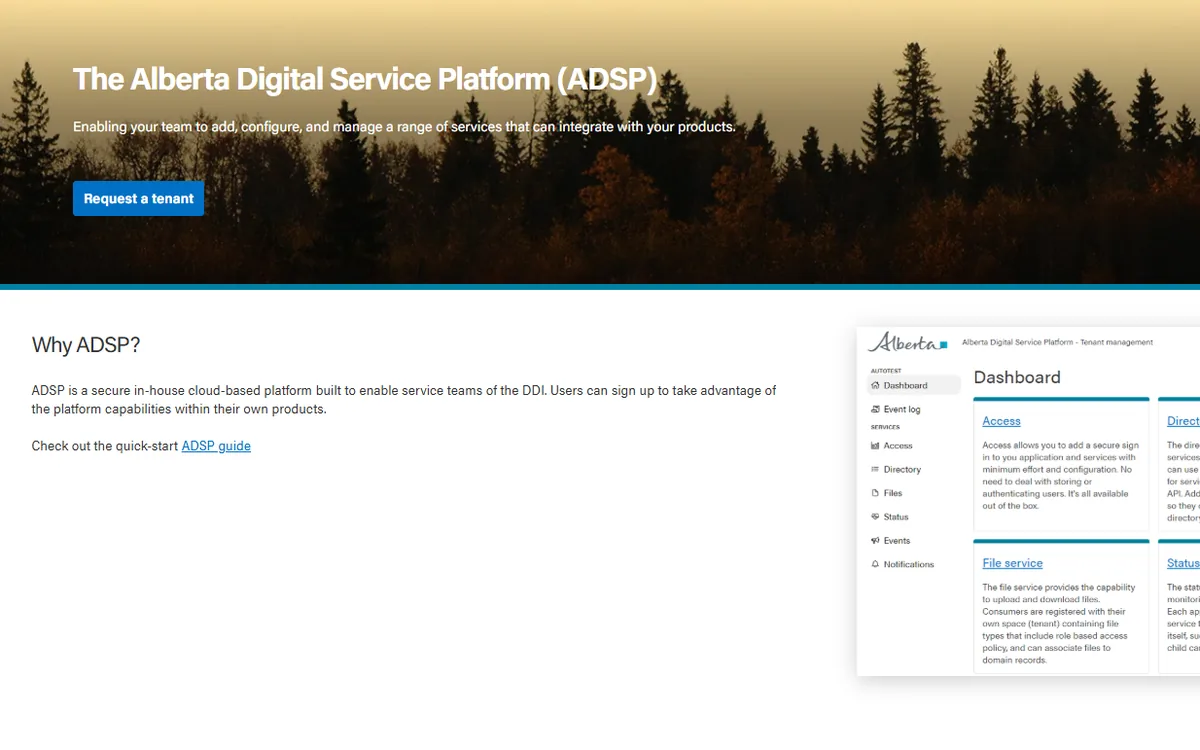Viewport: 1200px width, 750px height.
Task: Click the Notifications bell icon in sidebar
Action: 875,565
